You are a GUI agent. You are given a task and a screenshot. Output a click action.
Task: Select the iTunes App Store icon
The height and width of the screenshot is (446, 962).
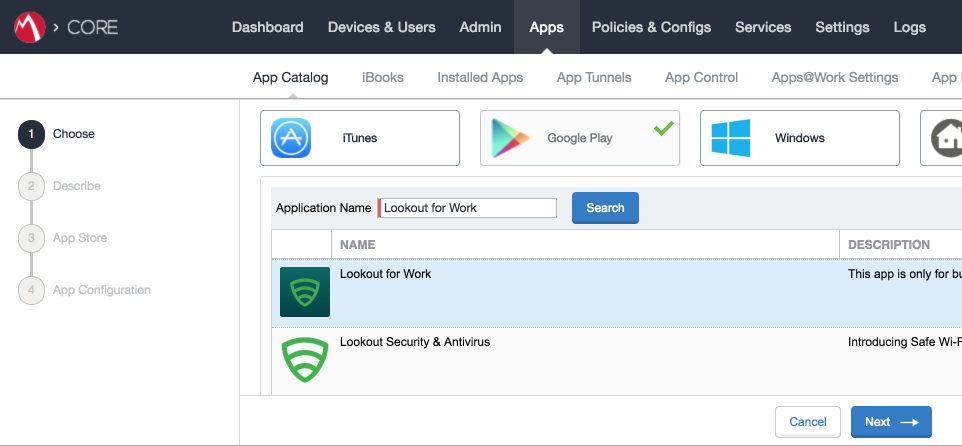(x=291, y=138)
